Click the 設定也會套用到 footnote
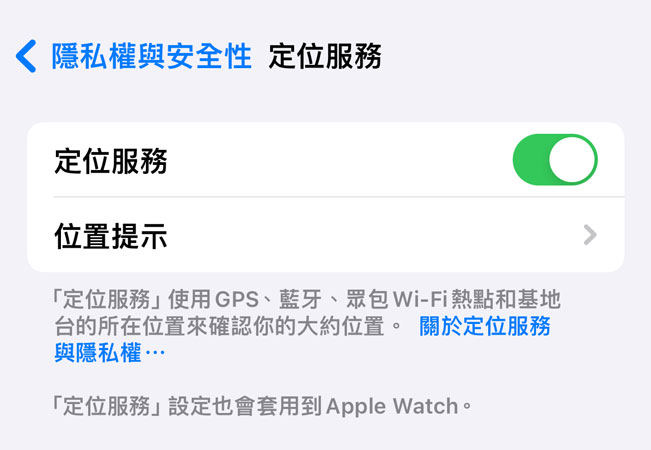Image resolution: width=651 pixels, height=450 pixels. 245,406
